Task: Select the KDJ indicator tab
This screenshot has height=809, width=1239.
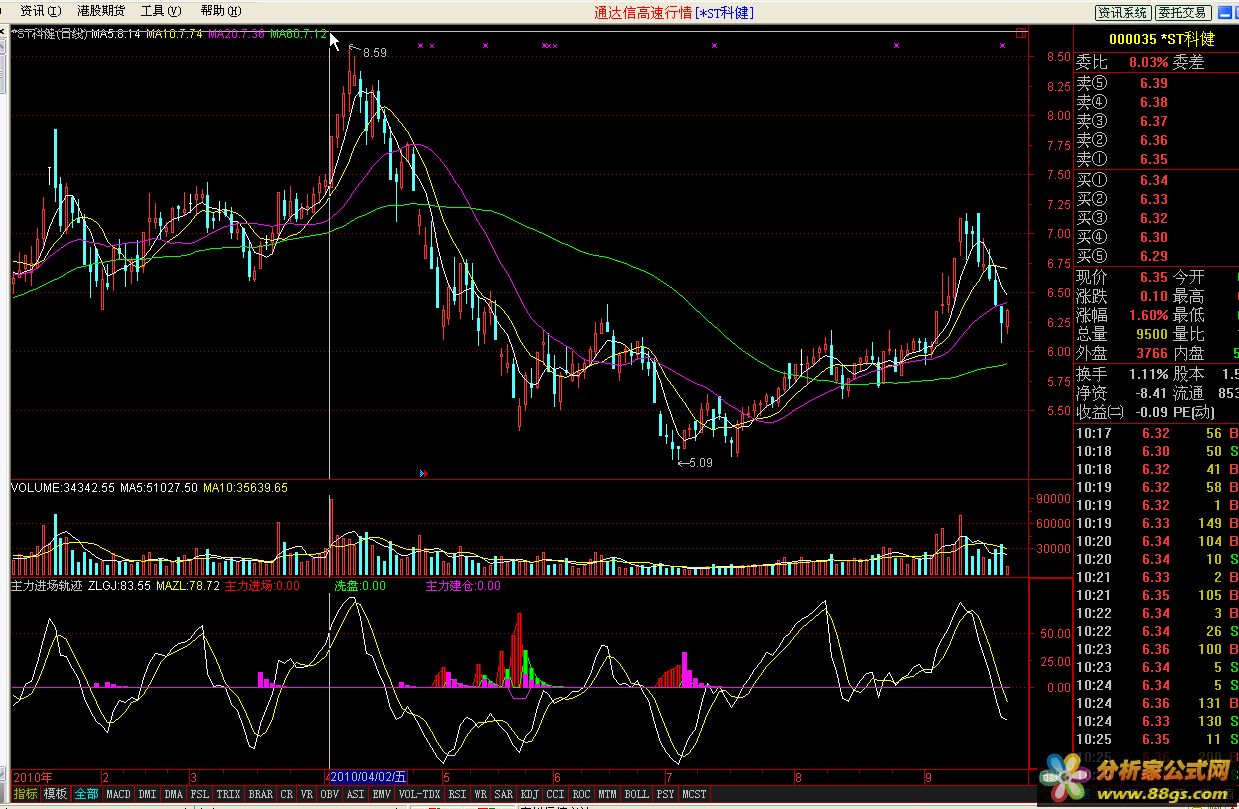Action: tap(530, 794)
